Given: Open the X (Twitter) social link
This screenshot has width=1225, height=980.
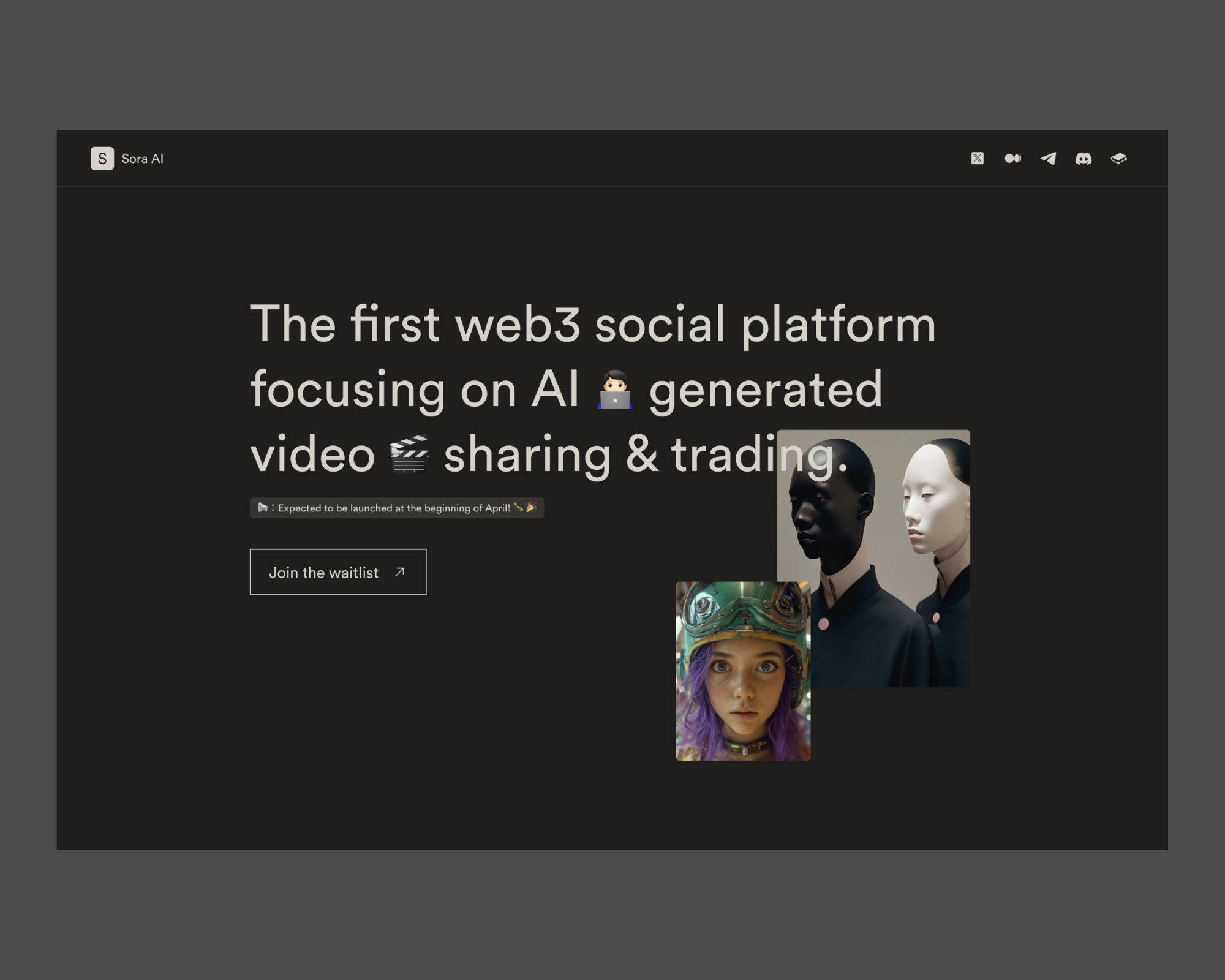Looking at the screenshot, I should click(x=978, y=159).
